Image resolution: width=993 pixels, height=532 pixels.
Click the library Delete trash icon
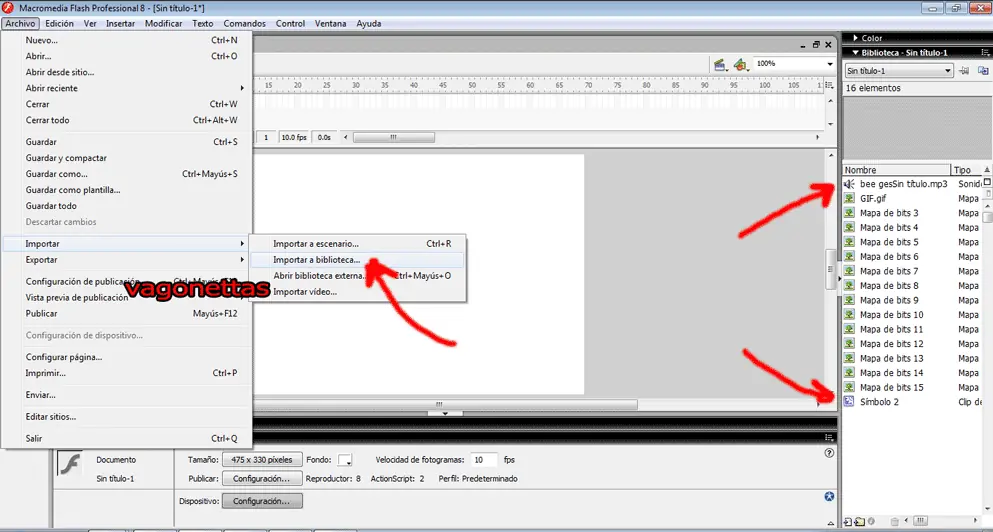pos(894,522)
